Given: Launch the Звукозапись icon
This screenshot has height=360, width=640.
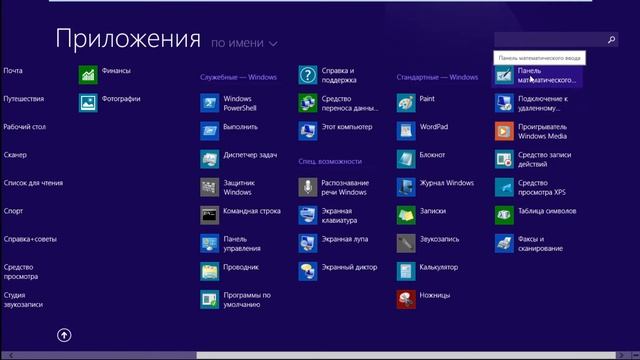Looking at the screenshot, I should pos(406,244).
